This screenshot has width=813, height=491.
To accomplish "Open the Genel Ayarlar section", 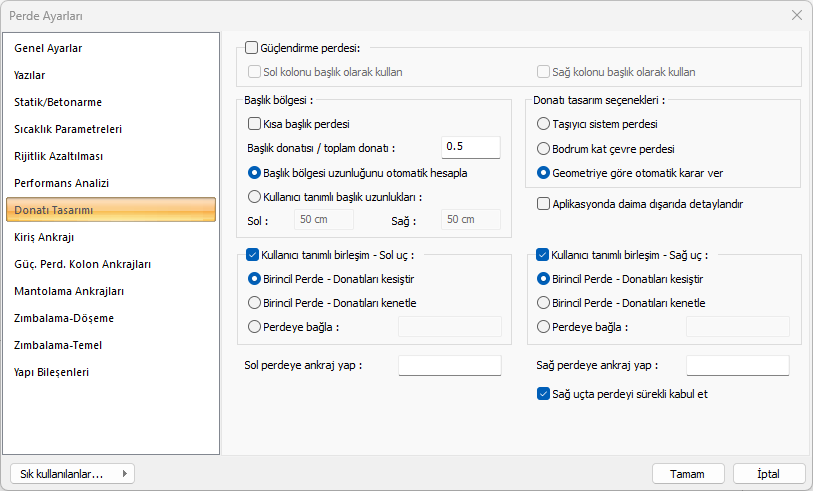I will pos(48,48).
